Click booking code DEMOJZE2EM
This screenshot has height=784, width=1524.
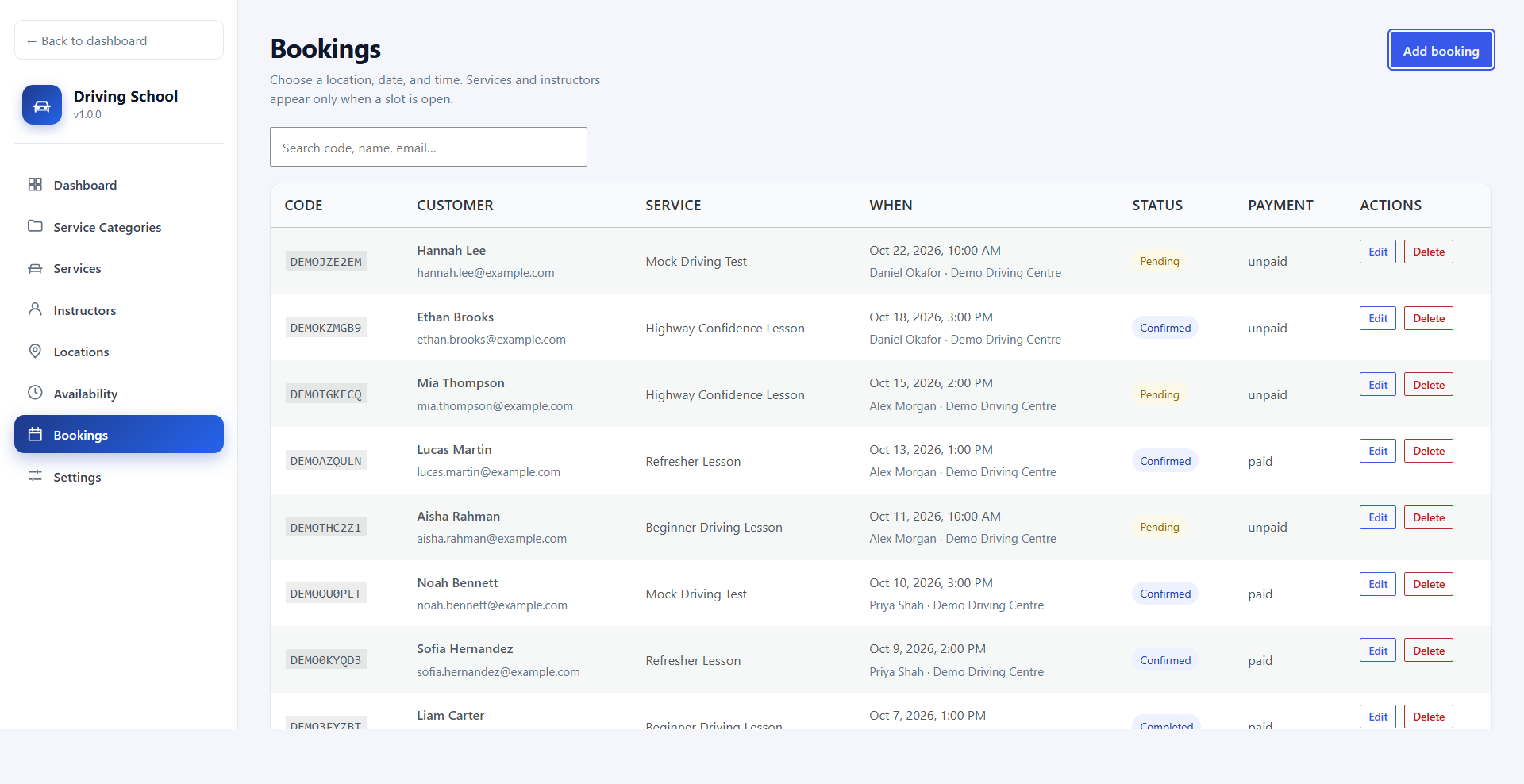coord(325,261)
